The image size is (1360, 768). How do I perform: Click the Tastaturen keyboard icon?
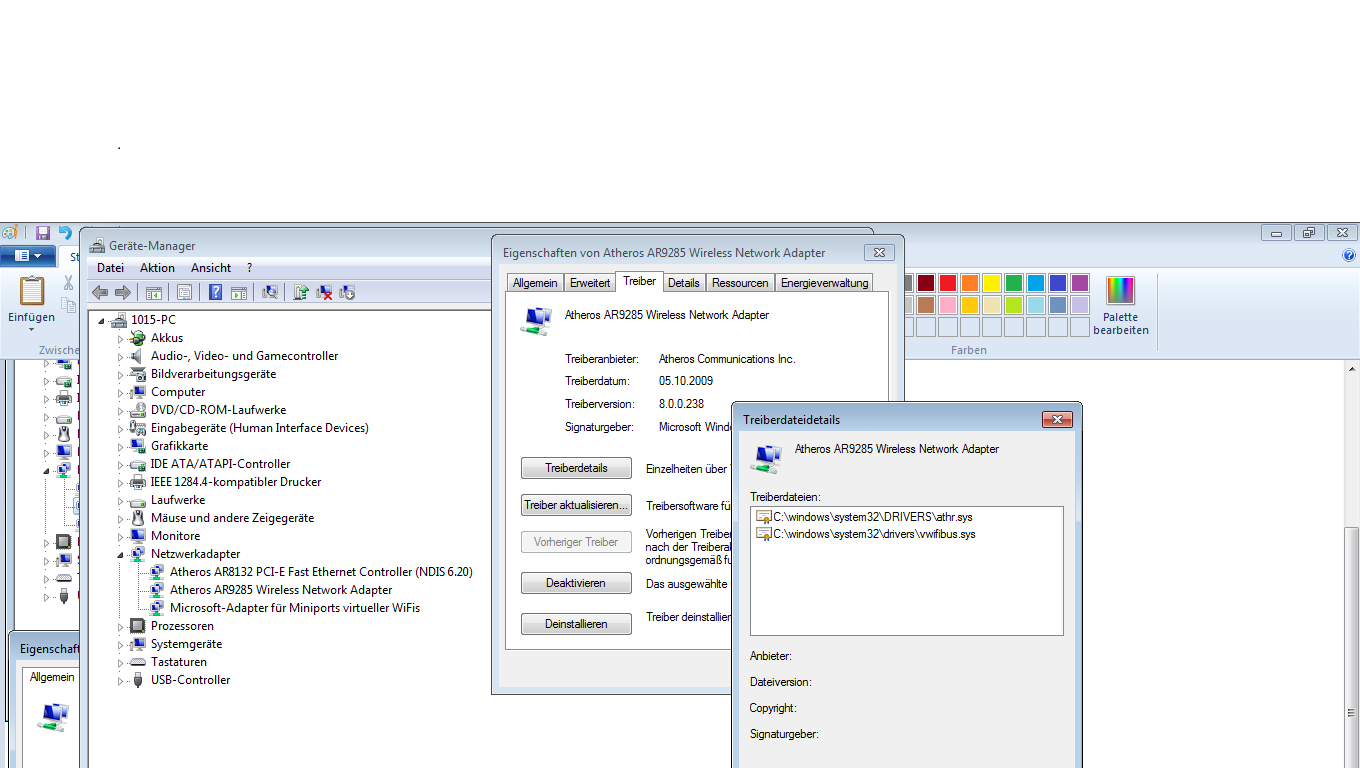pyautogui.click(x=138, y=662)
